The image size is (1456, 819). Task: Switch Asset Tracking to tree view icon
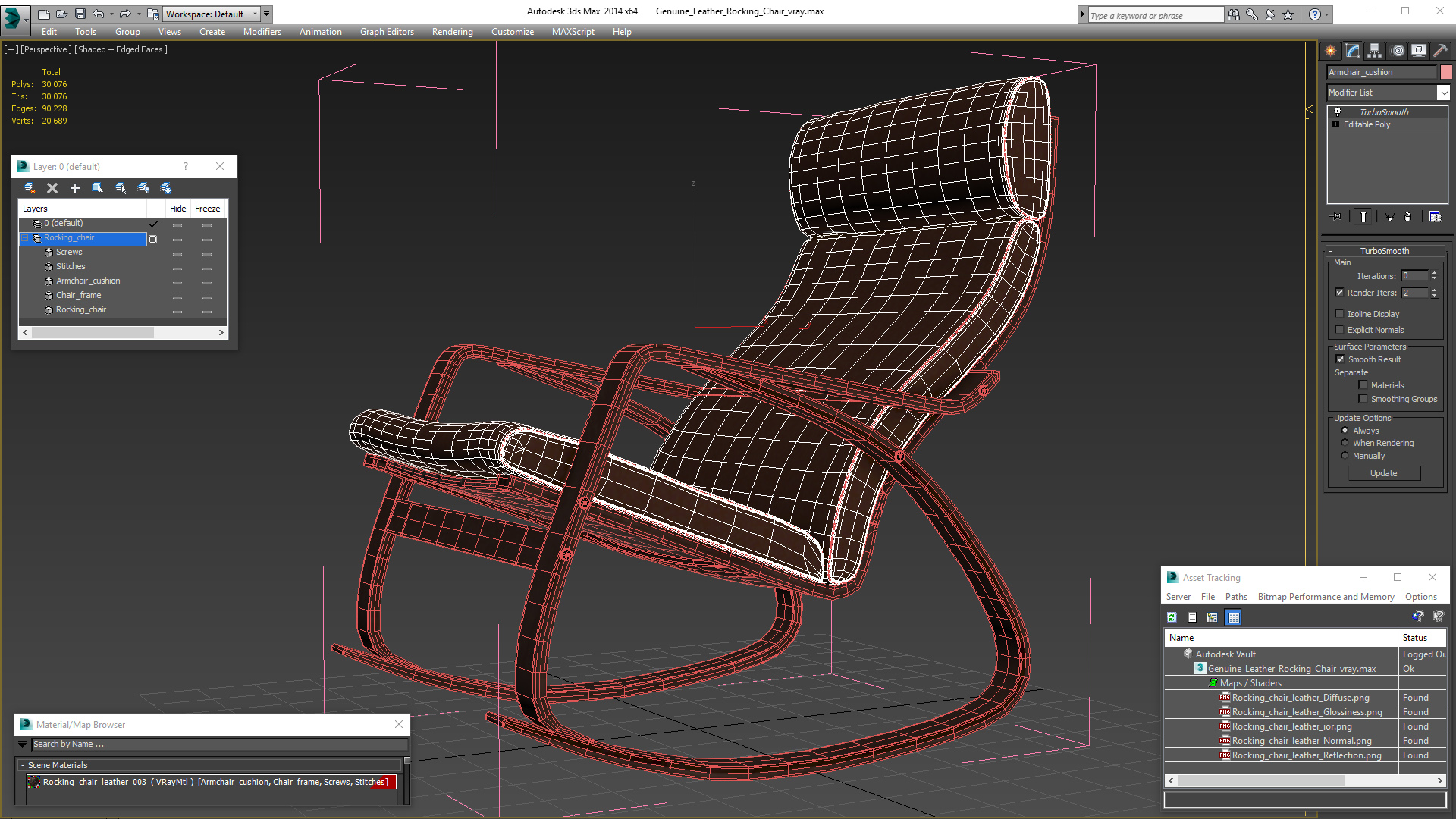[x=1213, y=617]
